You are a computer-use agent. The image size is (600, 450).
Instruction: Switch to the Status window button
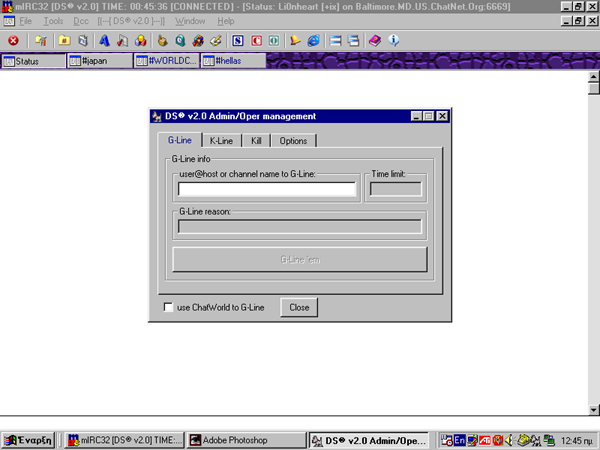(33, 61)
